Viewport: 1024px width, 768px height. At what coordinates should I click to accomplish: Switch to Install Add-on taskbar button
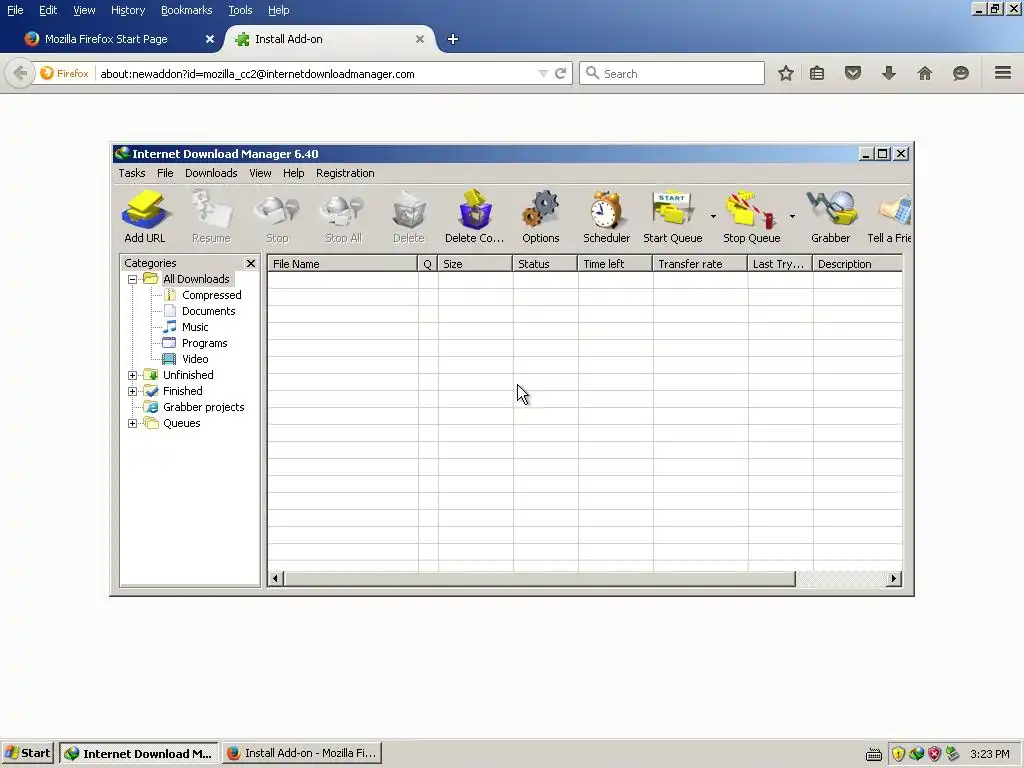(302, 754)
